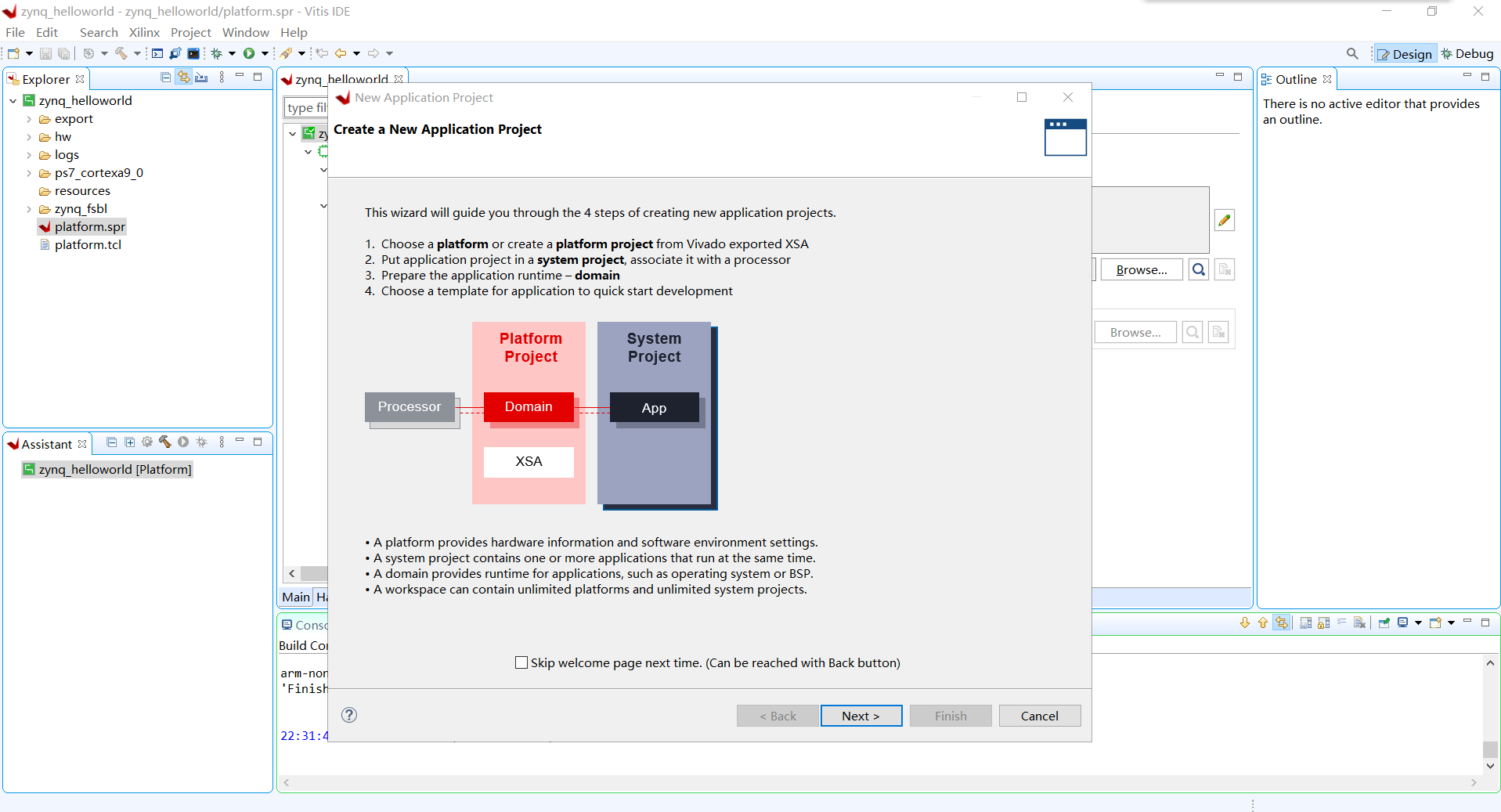The image size is (1501, 812).
Task: Click the Save All toolbar icon
Action: (x=63, y=53)
